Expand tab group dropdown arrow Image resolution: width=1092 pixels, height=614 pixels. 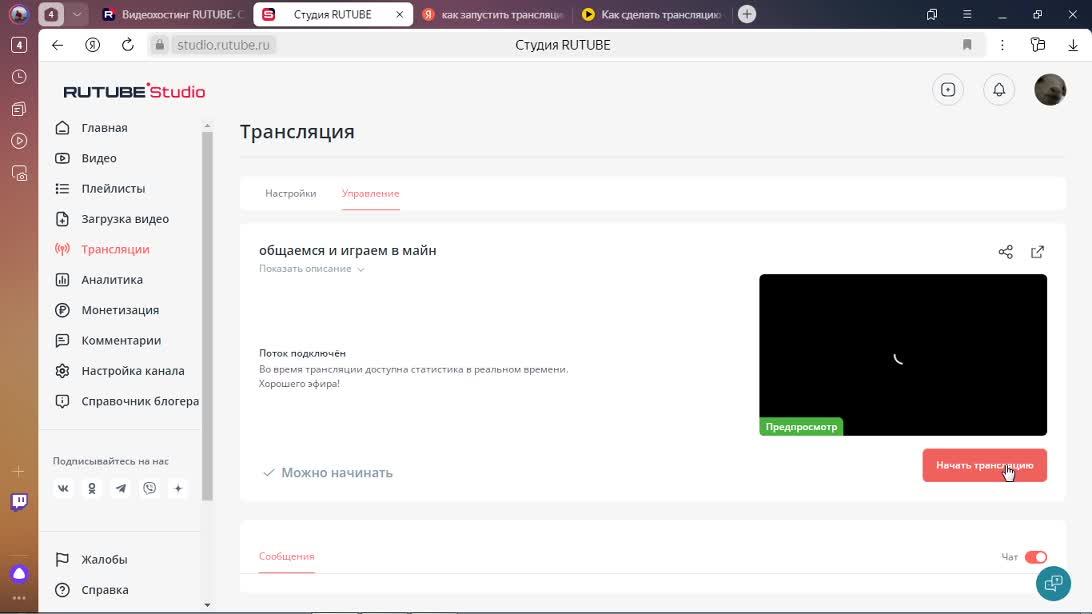[77, 14]
